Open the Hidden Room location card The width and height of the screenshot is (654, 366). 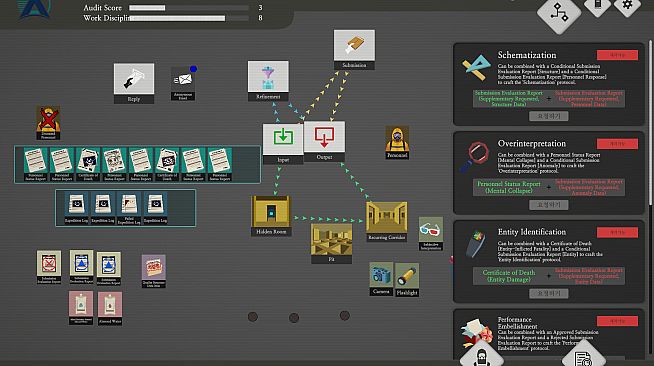(271, 216)
